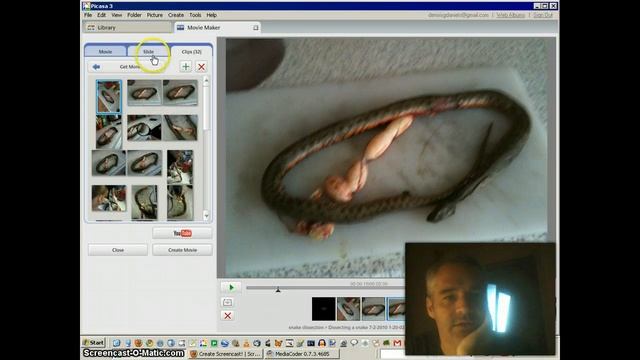This screenshot has width=640, height=360.
Task: Click the green plus add-clip icon
Action: pos(186,67)
